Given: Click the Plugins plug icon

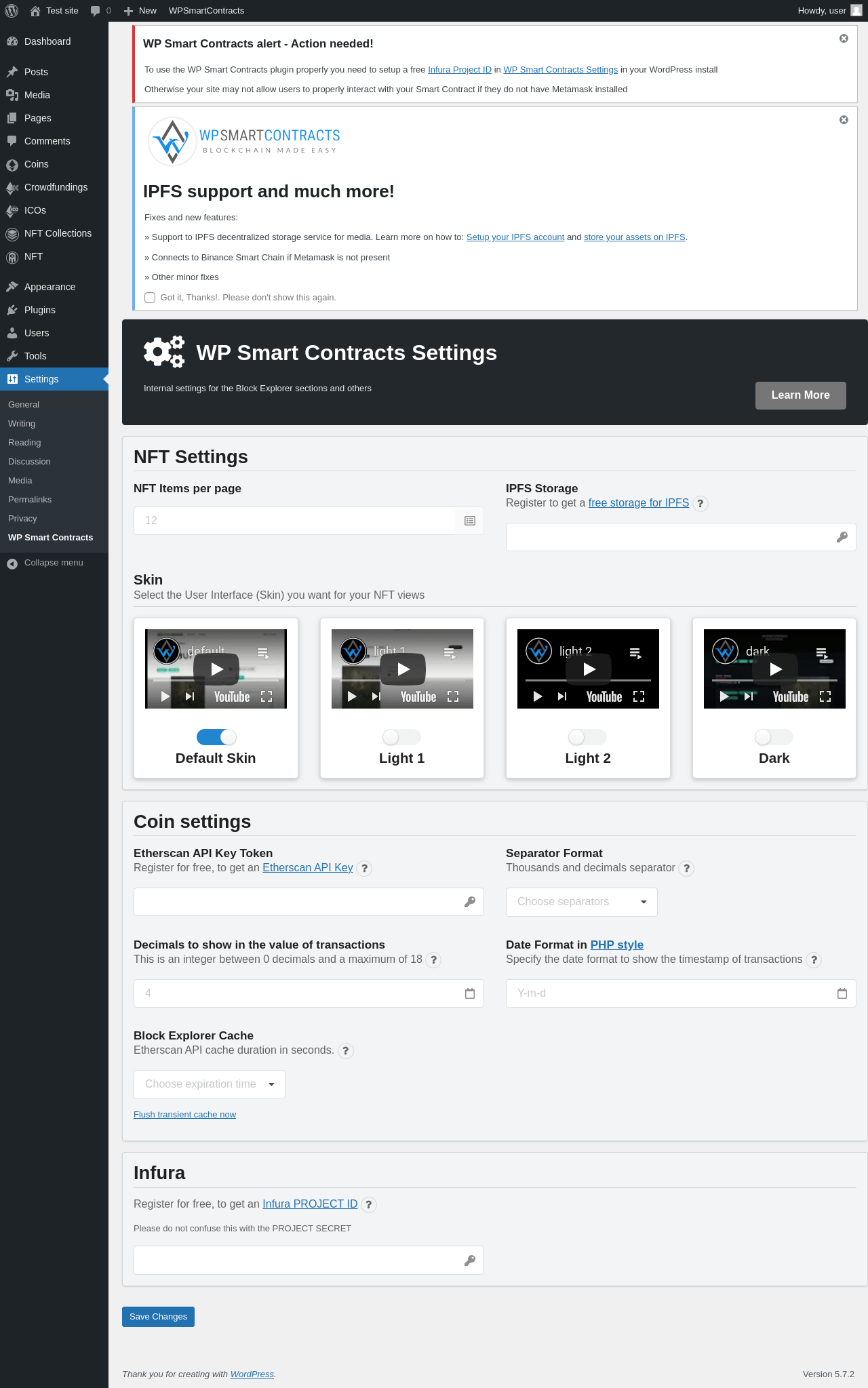Looking at the screenshot, I should click(x=12, y=310).
